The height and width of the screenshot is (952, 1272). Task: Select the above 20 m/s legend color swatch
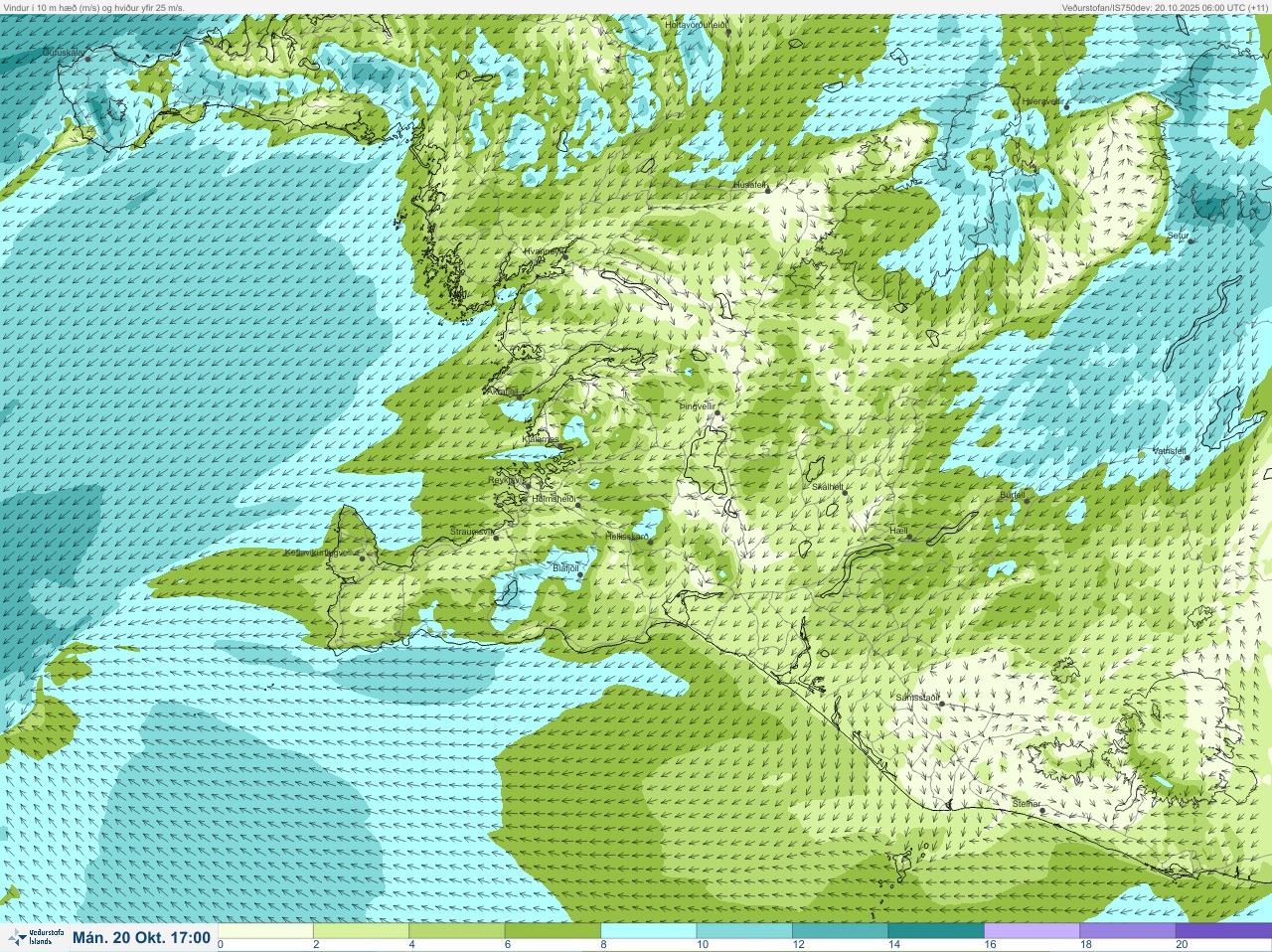(x=1221, y=931)
